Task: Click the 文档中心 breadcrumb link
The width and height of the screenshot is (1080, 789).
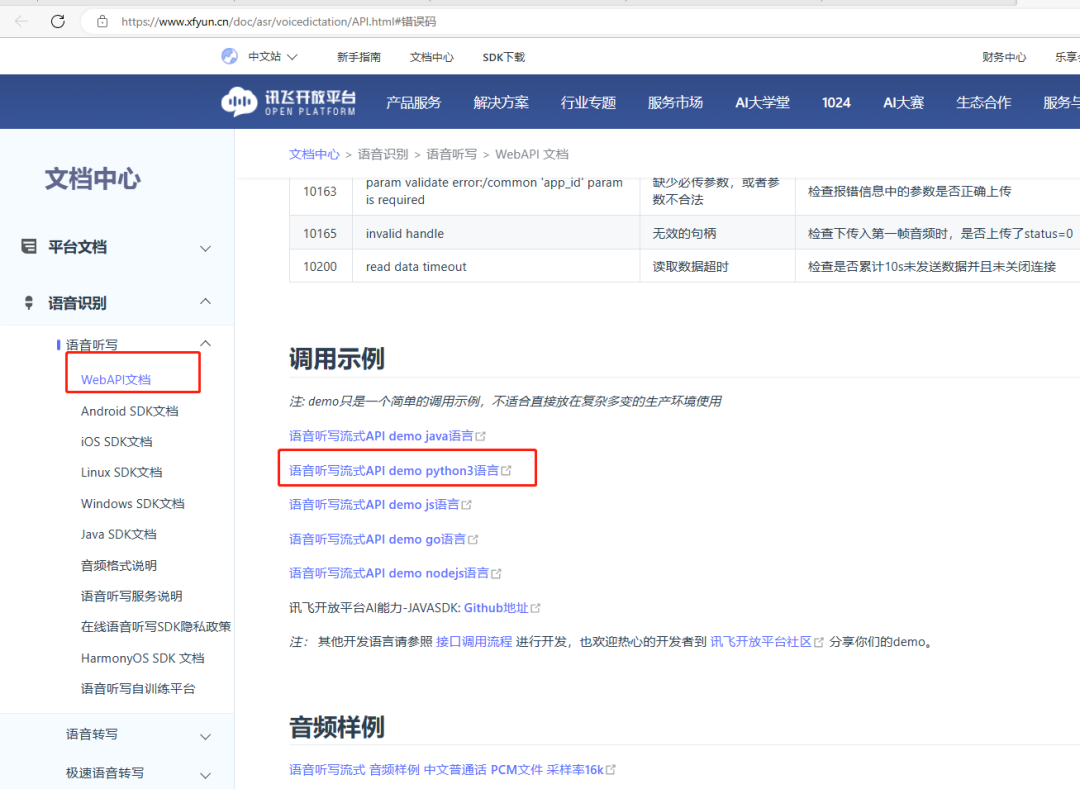Action: coord(314,154)
